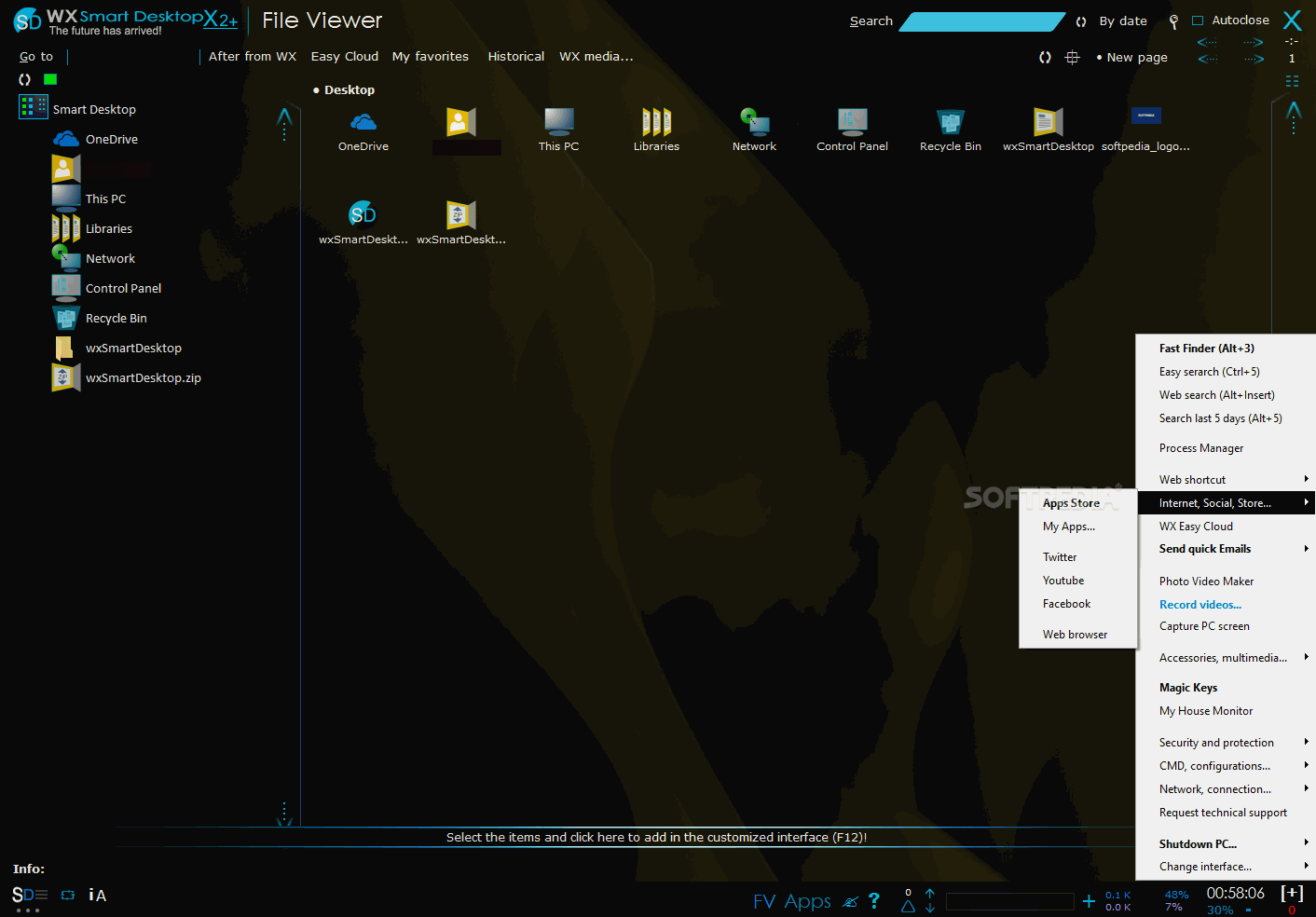Select wxSmartDesktop.zip in sidebar tree
This screenshot has height=917, width=1316.
point(144,378)
